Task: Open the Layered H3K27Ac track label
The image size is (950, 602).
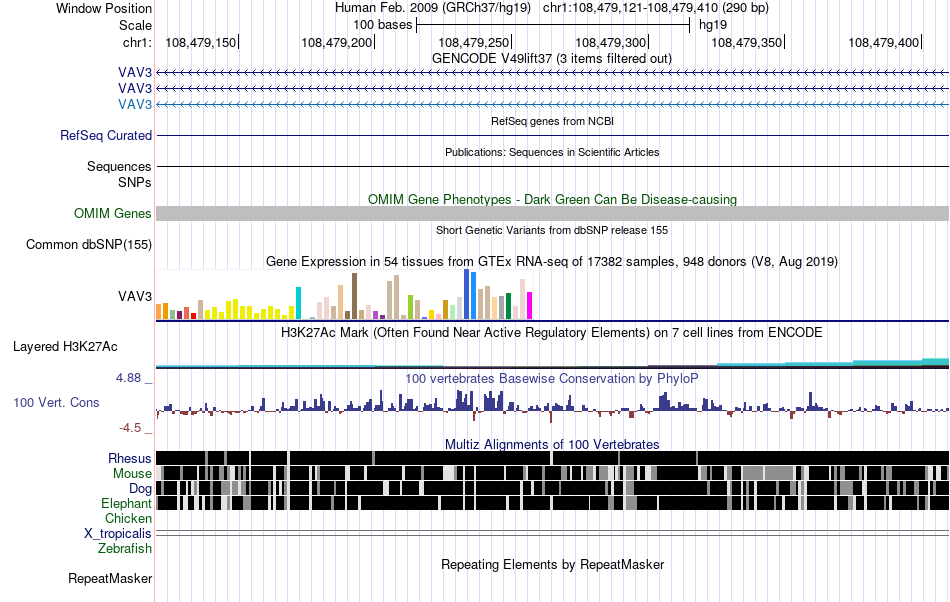Action: click(65, 346)
